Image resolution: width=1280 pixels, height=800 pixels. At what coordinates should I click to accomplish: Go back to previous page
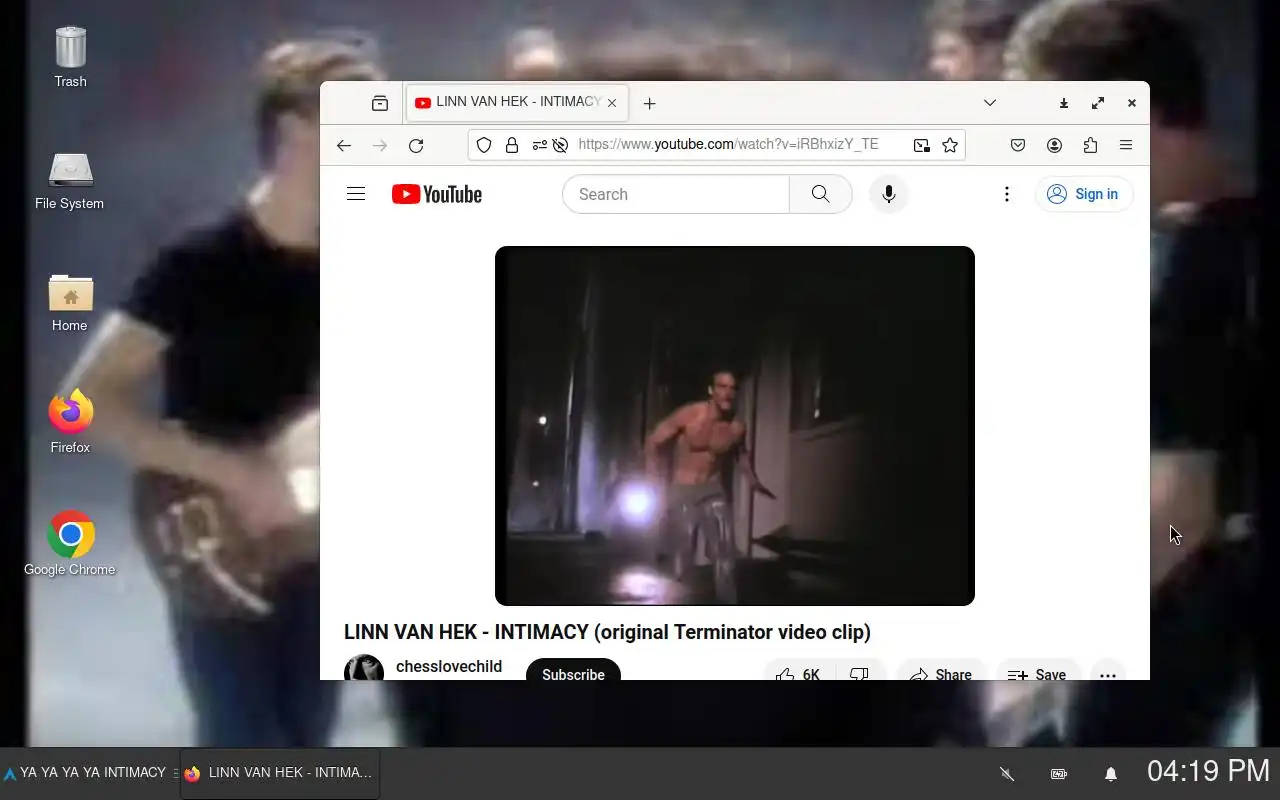point(344,145)
